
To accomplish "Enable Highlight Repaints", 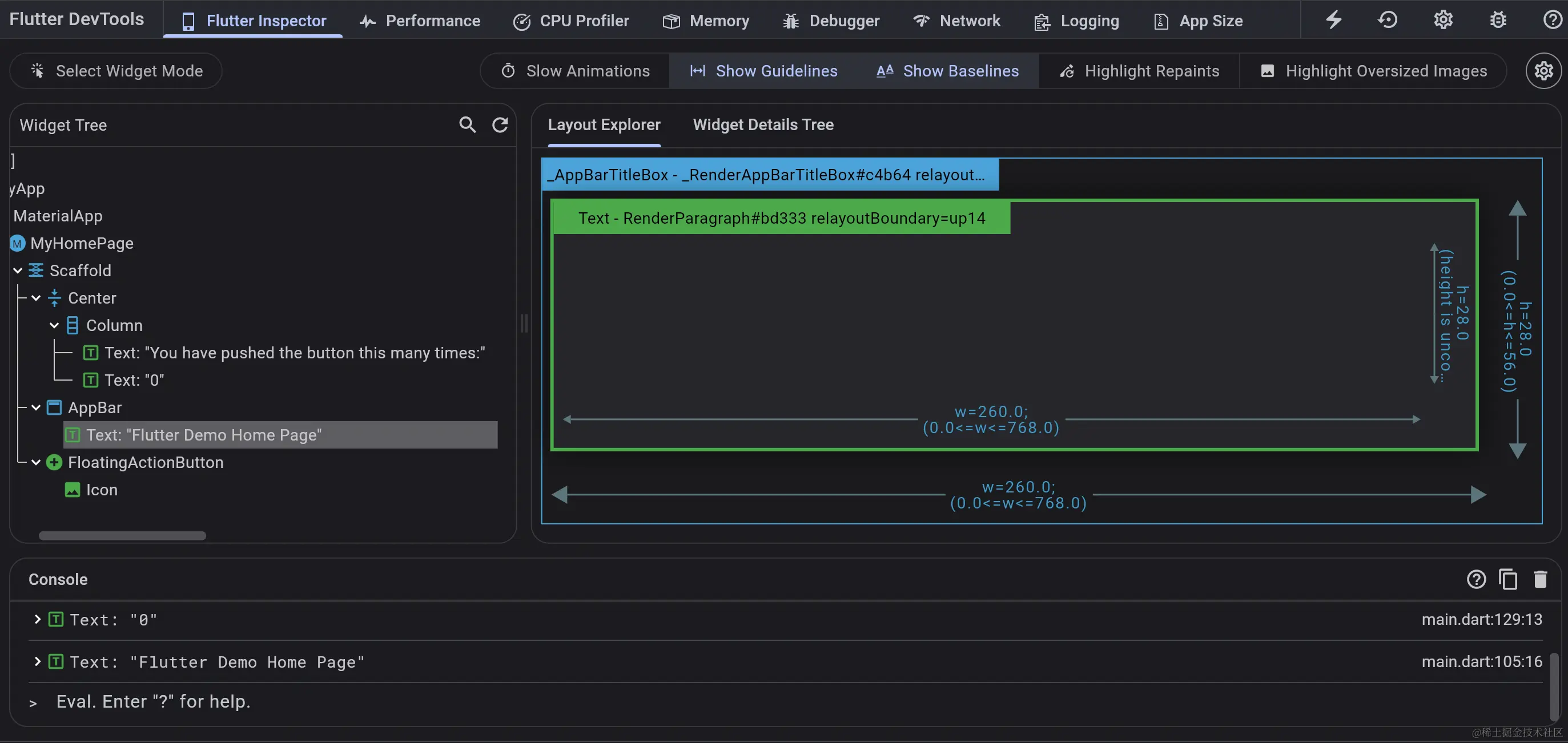I will pos(1139,71).
